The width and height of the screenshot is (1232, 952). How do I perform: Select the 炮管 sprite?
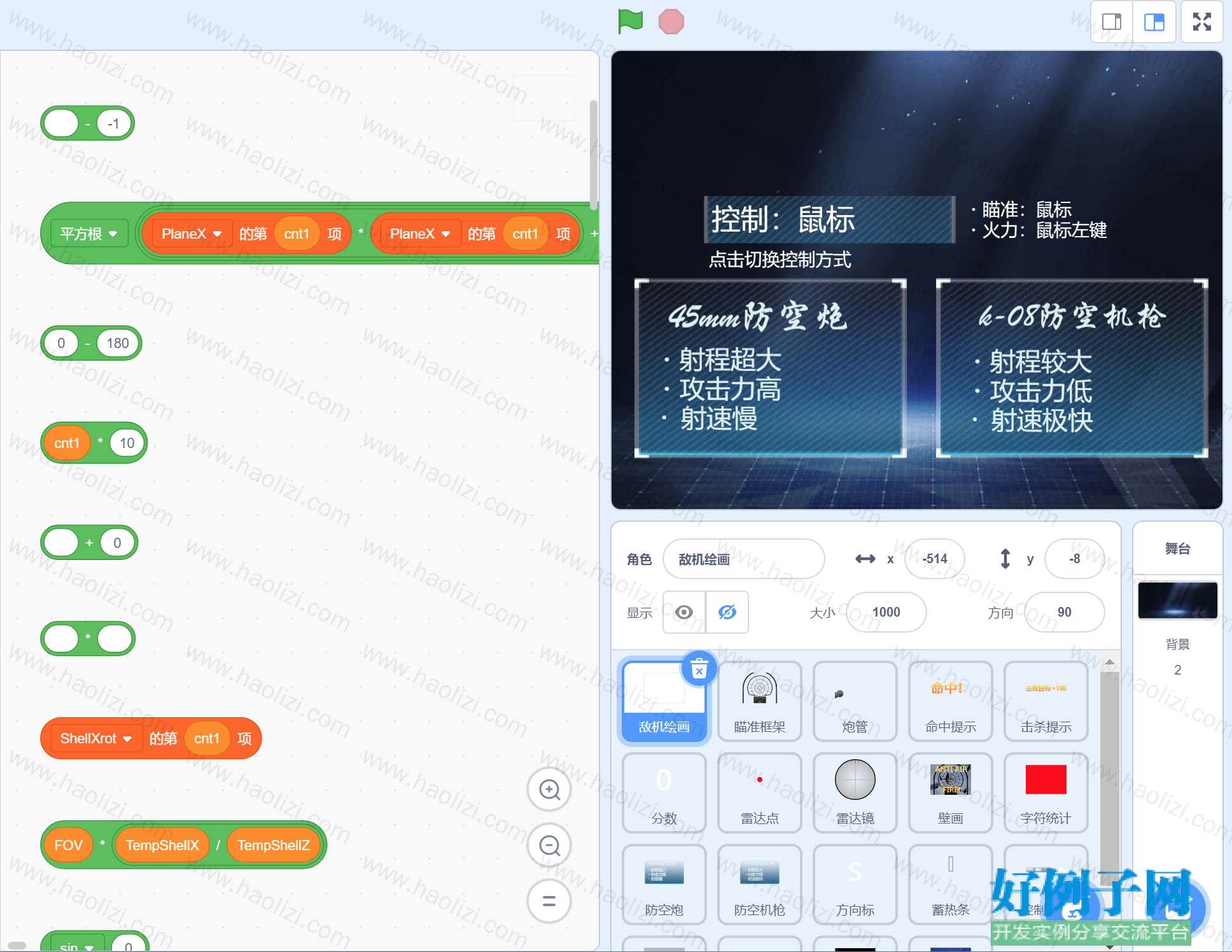pos(855,701)
